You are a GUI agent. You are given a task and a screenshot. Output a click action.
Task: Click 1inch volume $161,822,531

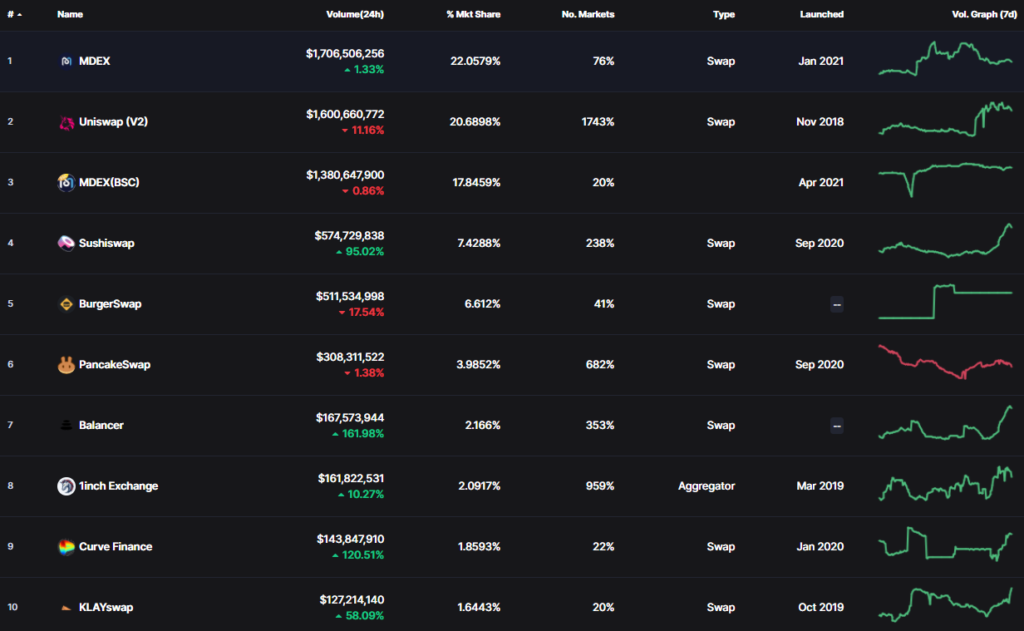click(x=351, y=479)
